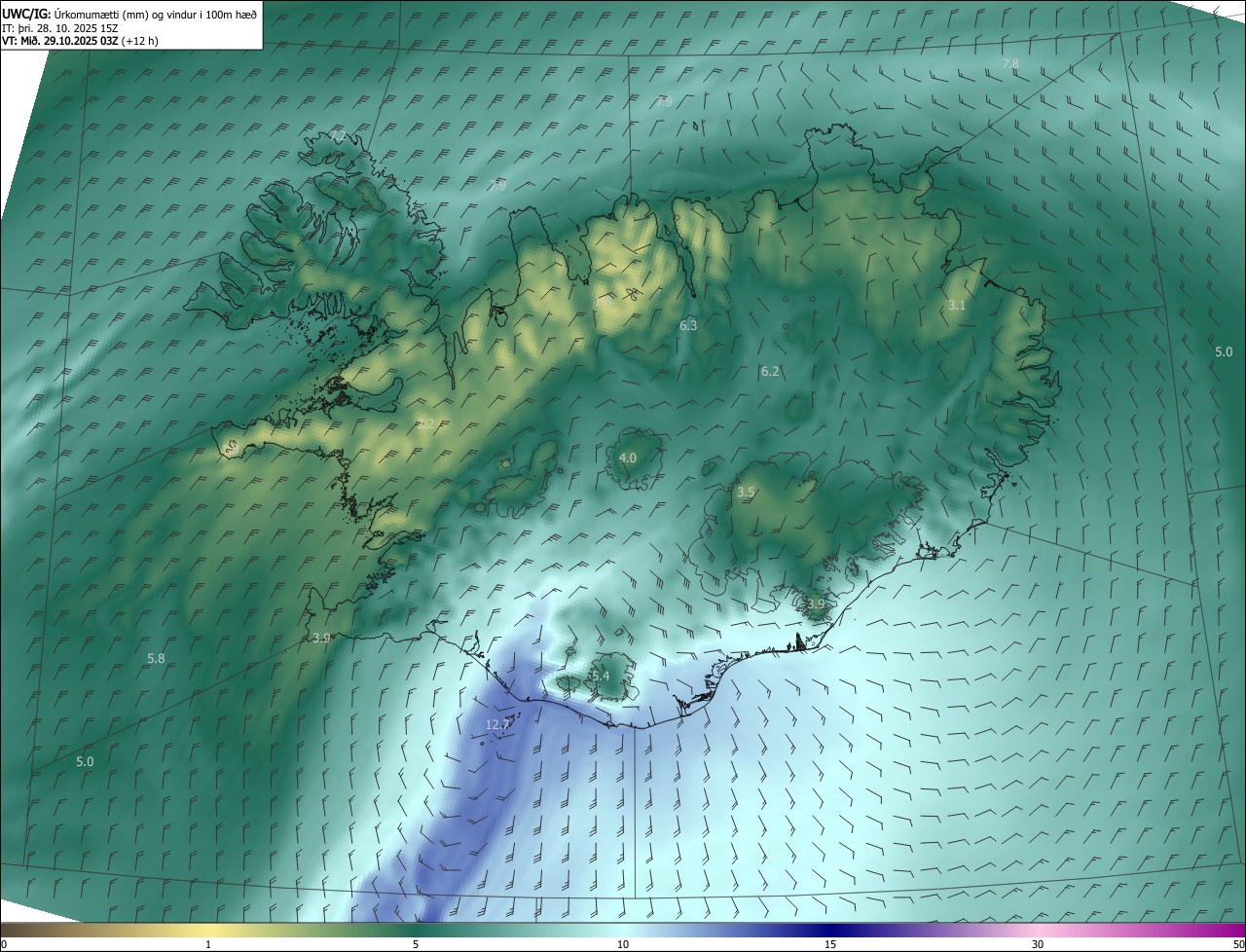Image resolution: width=1246 pixels, height=952 pixels.
Task: Click the 50 tick on the color scale
Action: [x=1238, y=945]
